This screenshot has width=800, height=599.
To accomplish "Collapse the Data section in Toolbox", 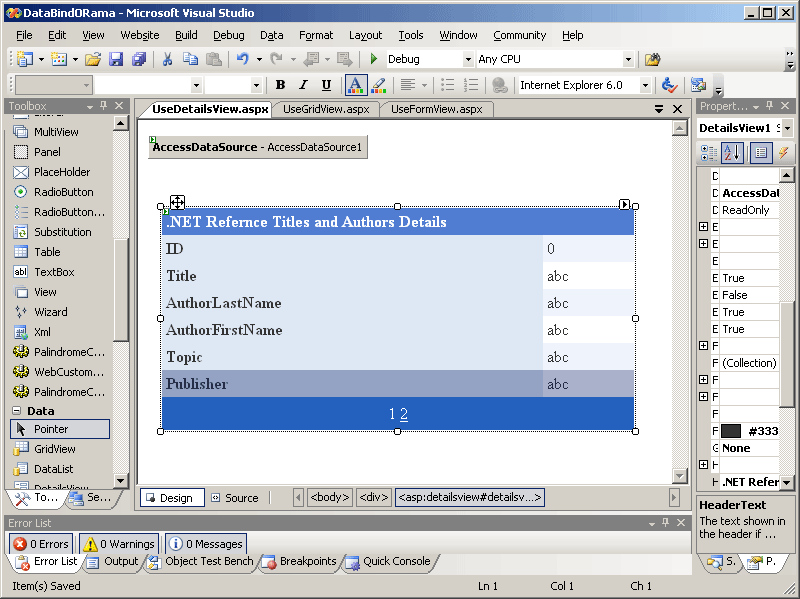I will 17,411.
